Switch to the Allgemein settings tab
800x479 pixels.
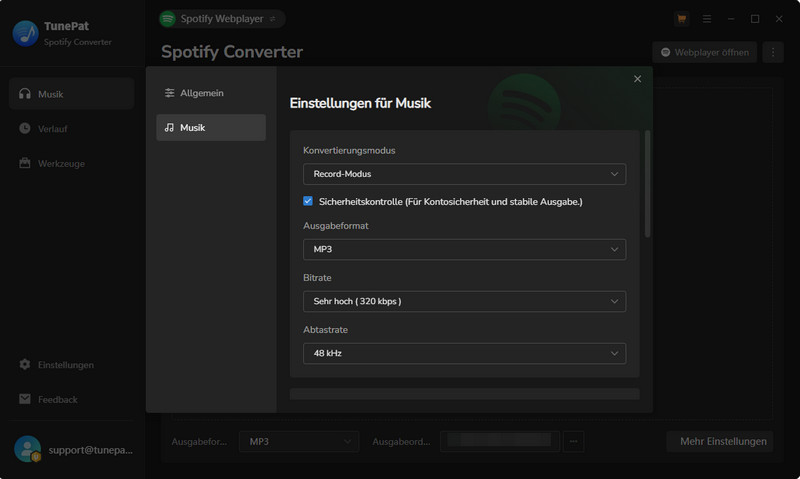tap(211, 93)
